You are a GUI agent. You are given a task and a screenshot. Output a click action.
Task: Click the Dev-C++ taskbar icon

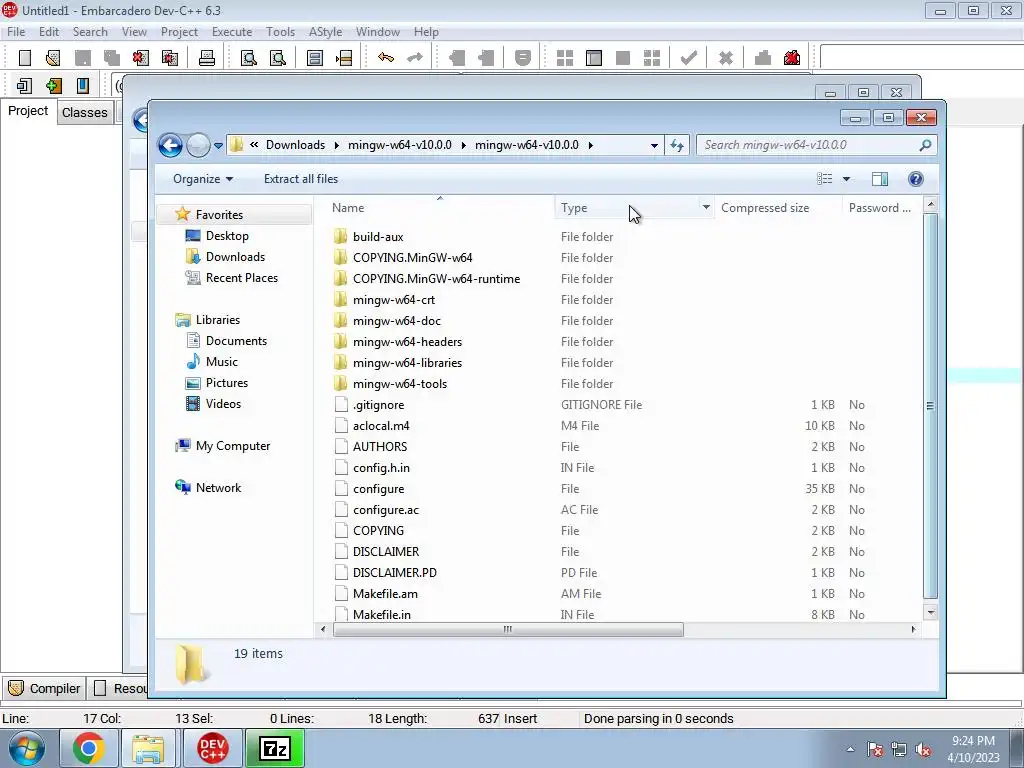coord(213,748)
